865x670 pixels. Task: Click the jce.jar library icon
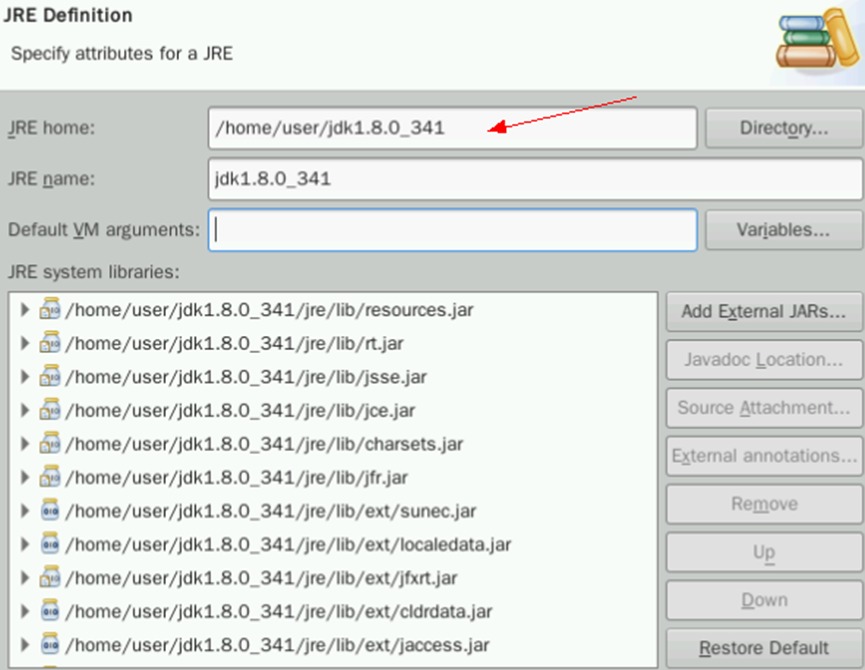click(50, 410)
